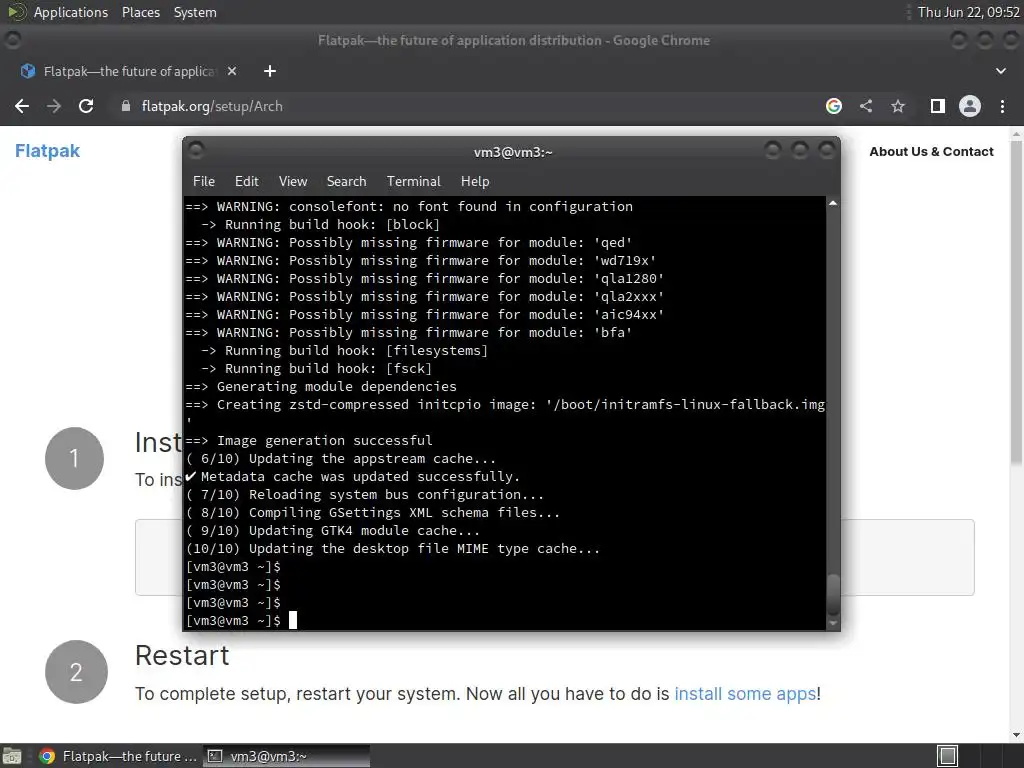Open Chrome's three-dot menu
This screenshot has width=1024, height=768.
click(x=1002, y=106)
